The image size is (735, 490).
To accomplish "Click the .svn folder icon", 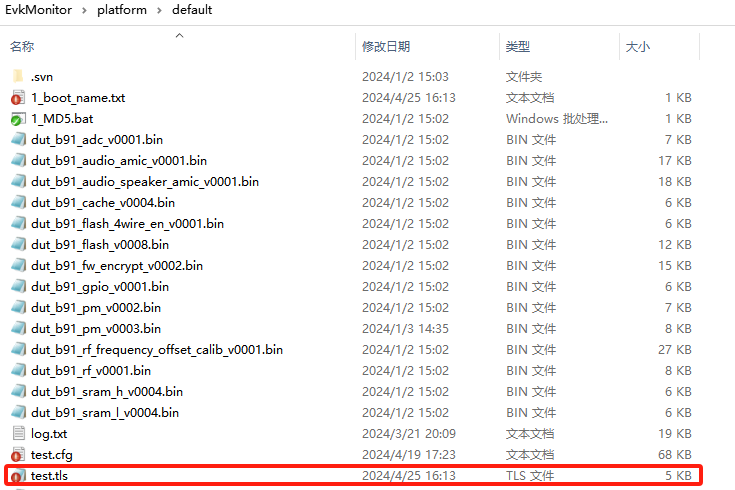I will click(x=18, y=77).
